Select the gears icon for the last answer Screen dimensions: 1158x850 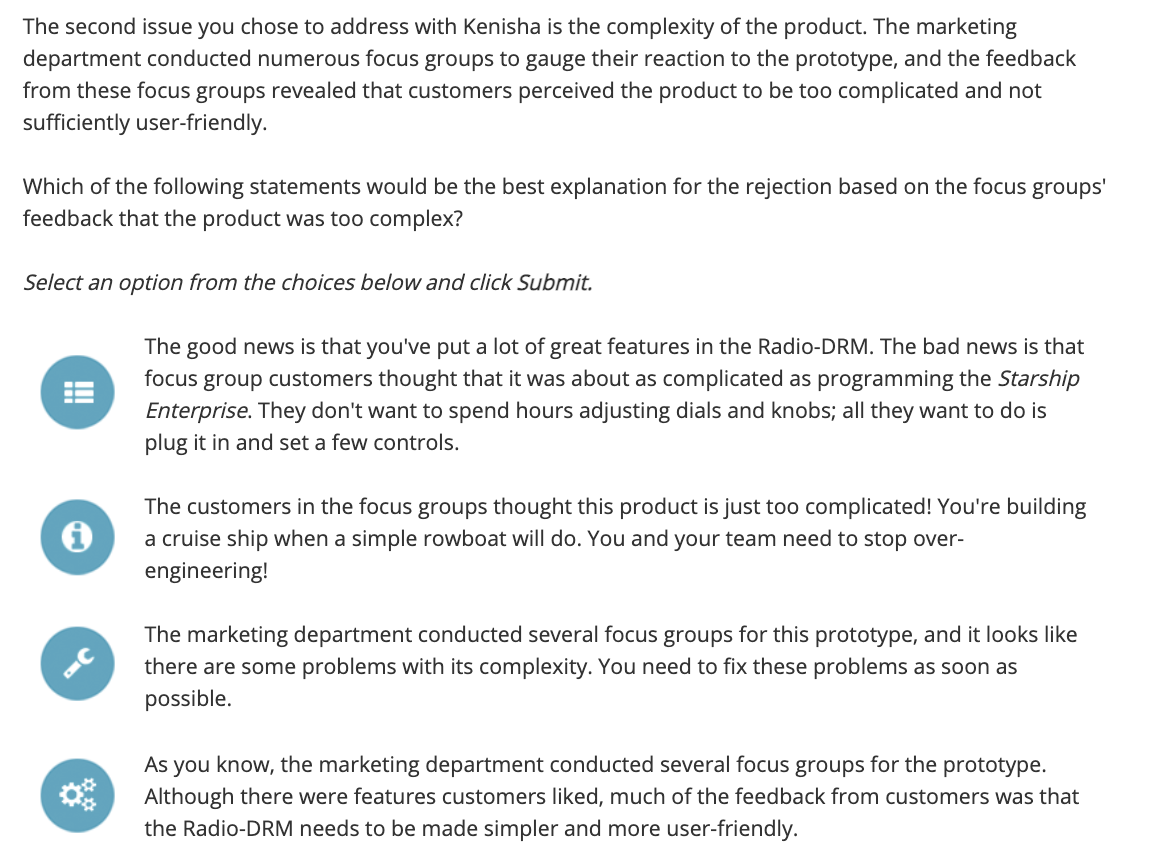[78, 795]
